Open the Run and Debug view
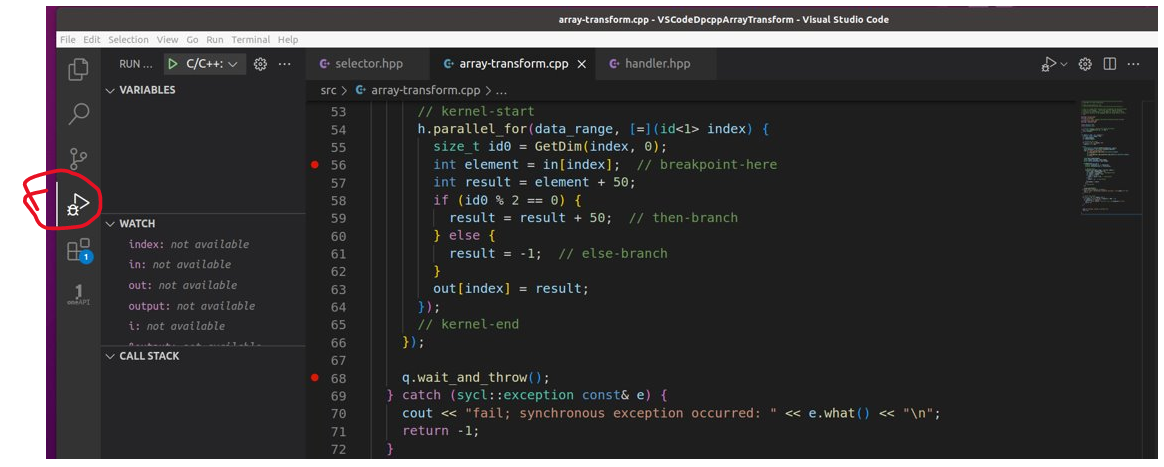The height and width of the screenshot is (467, 1164). (x=77, y=203)
